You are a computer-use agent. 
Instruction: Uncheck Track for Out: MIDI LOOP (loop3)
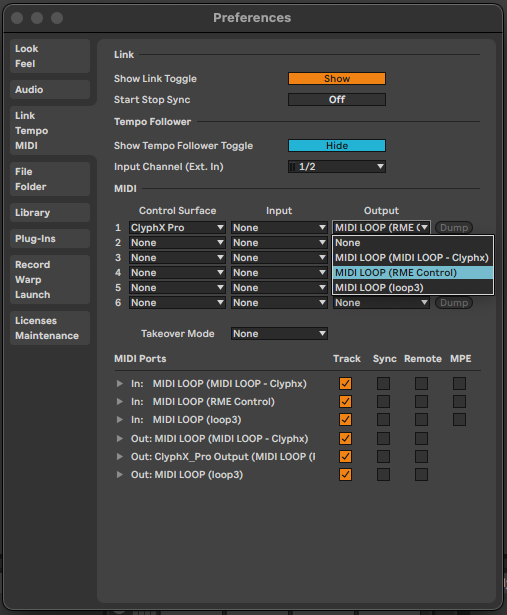(345, 475)
